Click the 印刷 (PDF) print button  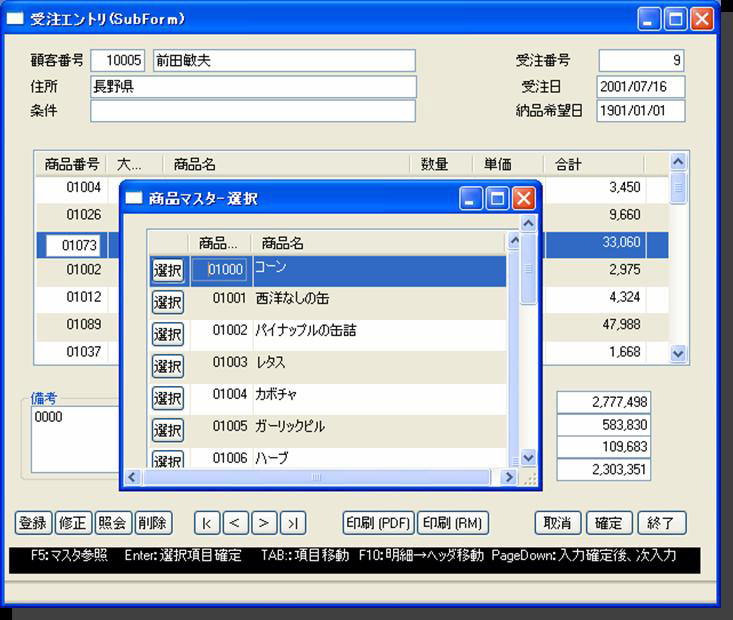coord(378,523)
